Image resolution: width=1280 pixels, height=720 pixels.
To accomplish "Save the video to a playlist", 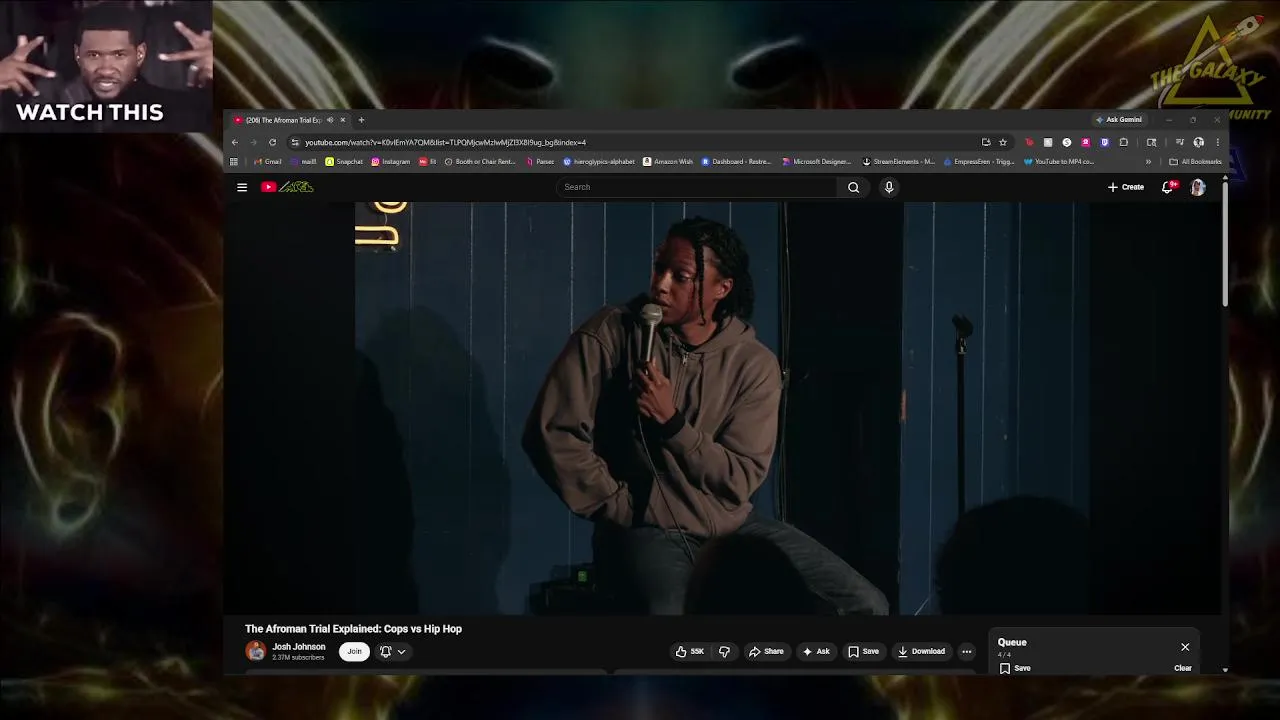I will 863,651.
